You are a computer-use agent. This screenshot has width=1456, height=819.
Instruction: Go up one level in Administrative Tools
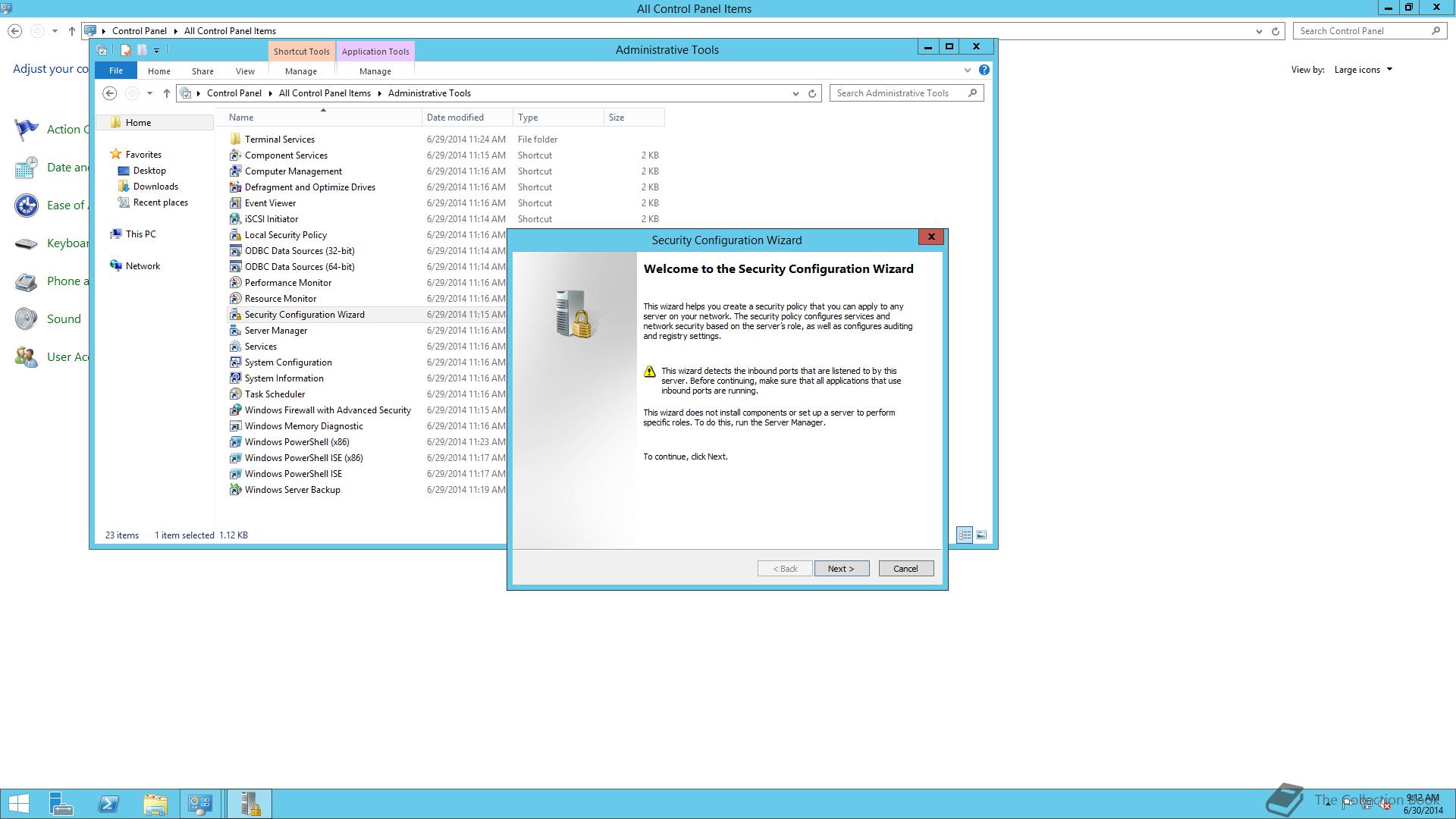click(167, 93)
